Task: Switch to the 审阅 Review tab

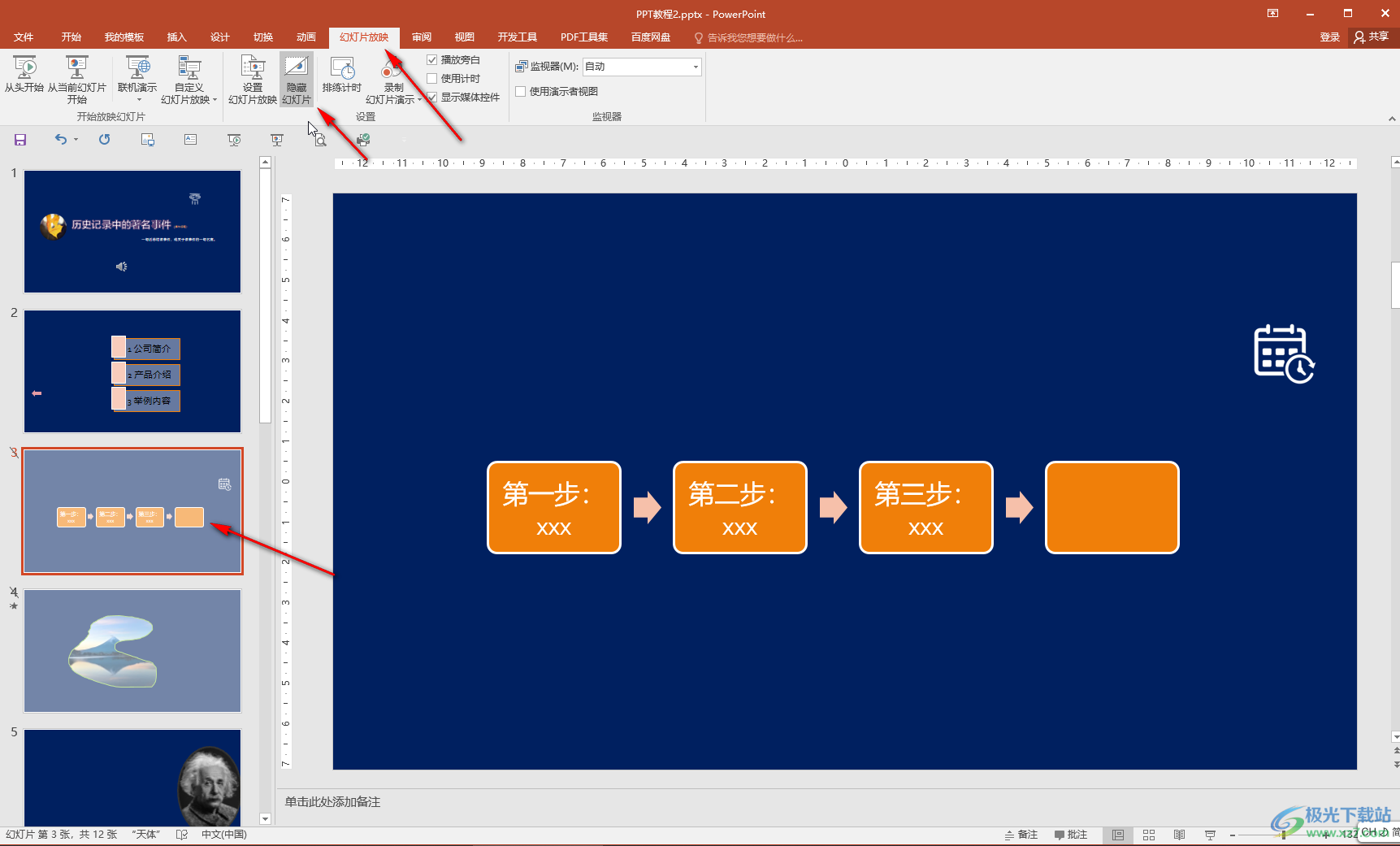Action: click(422, 37)
